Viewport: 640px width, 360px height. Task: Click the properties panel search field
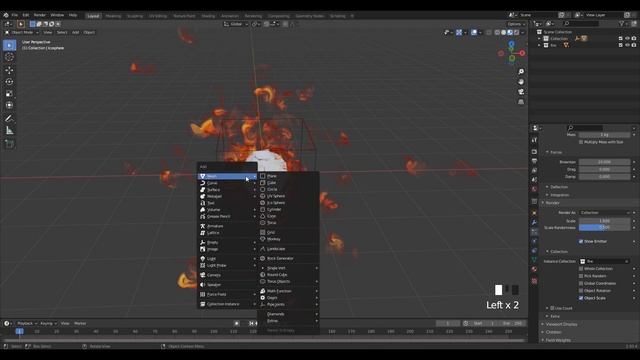tap(585, 128)
